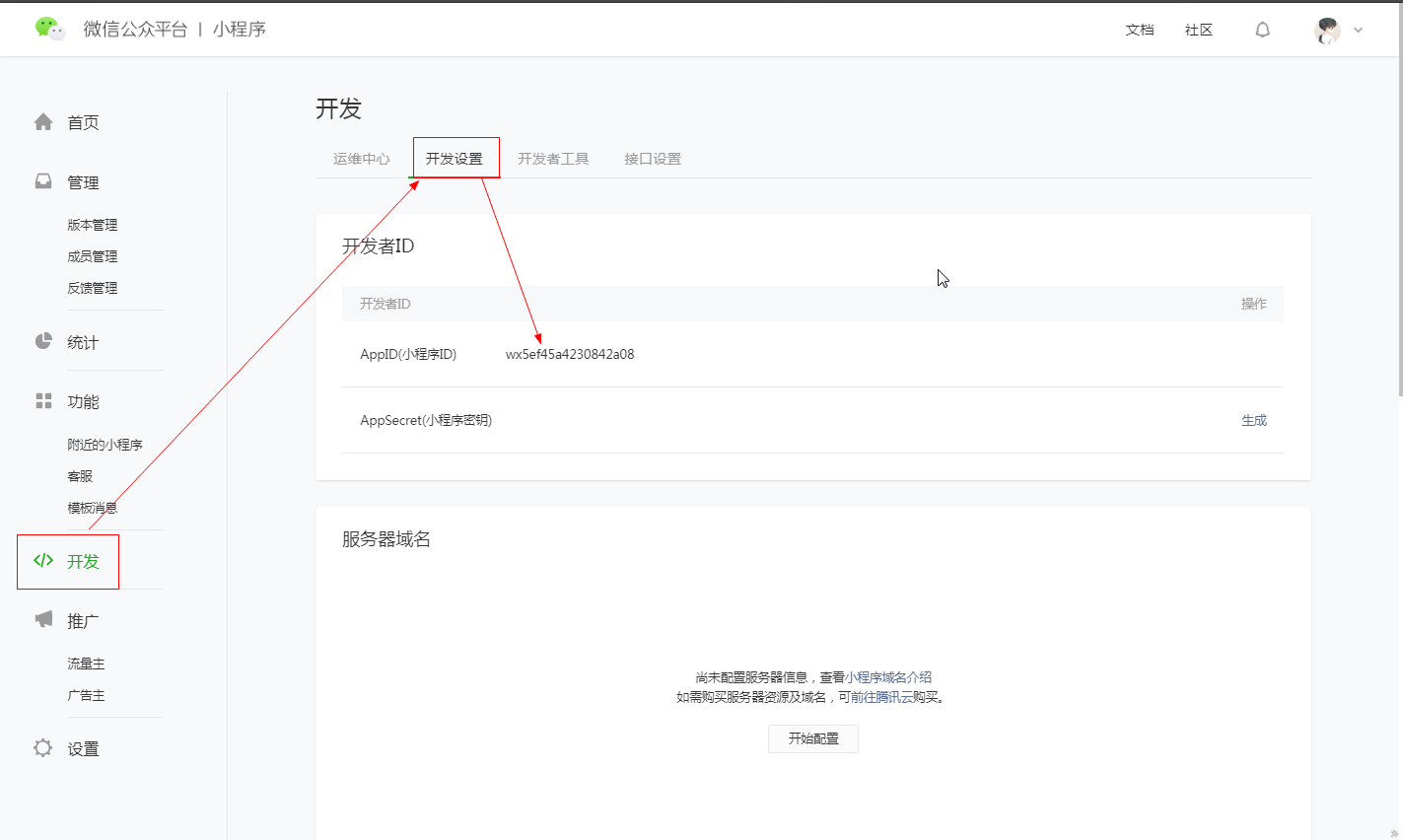Select the 功能 features grid icon
This screenshot has width=1403, height=840.
pos(43,400)
